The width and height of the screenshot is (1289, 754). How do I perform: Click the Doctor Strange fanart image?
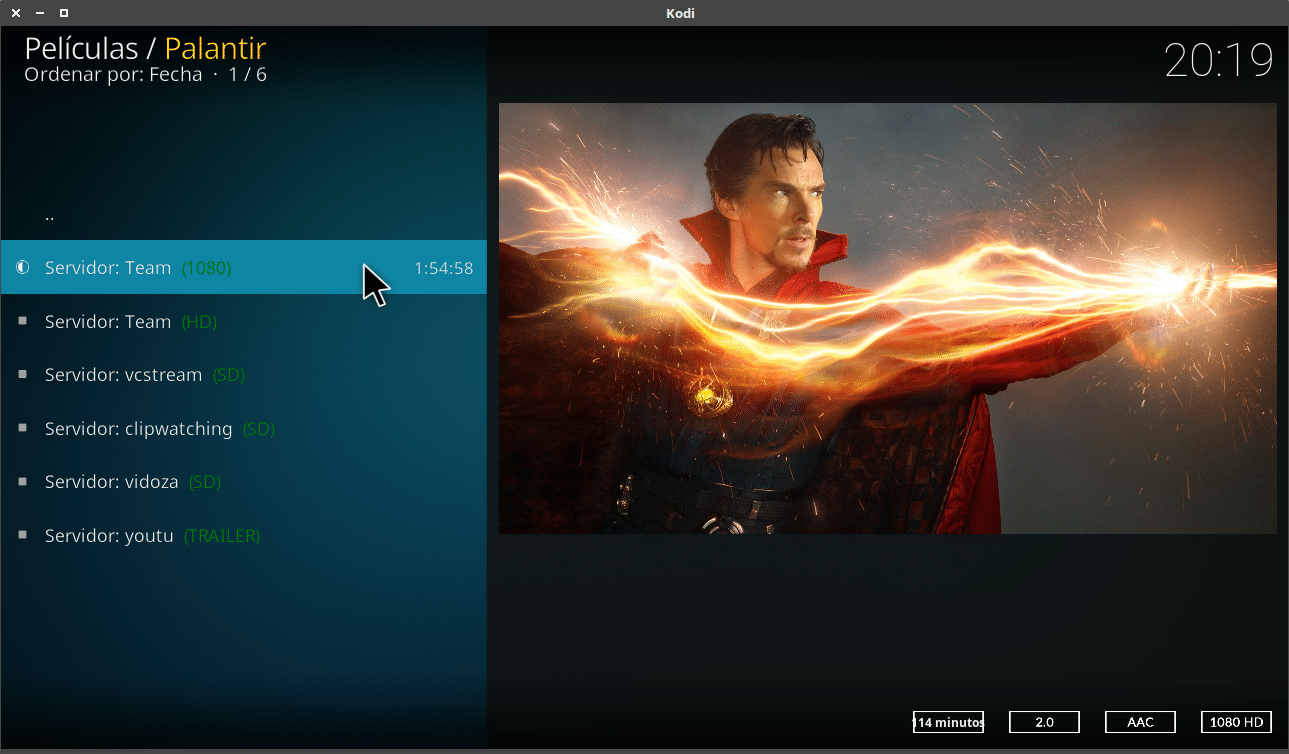888,318
